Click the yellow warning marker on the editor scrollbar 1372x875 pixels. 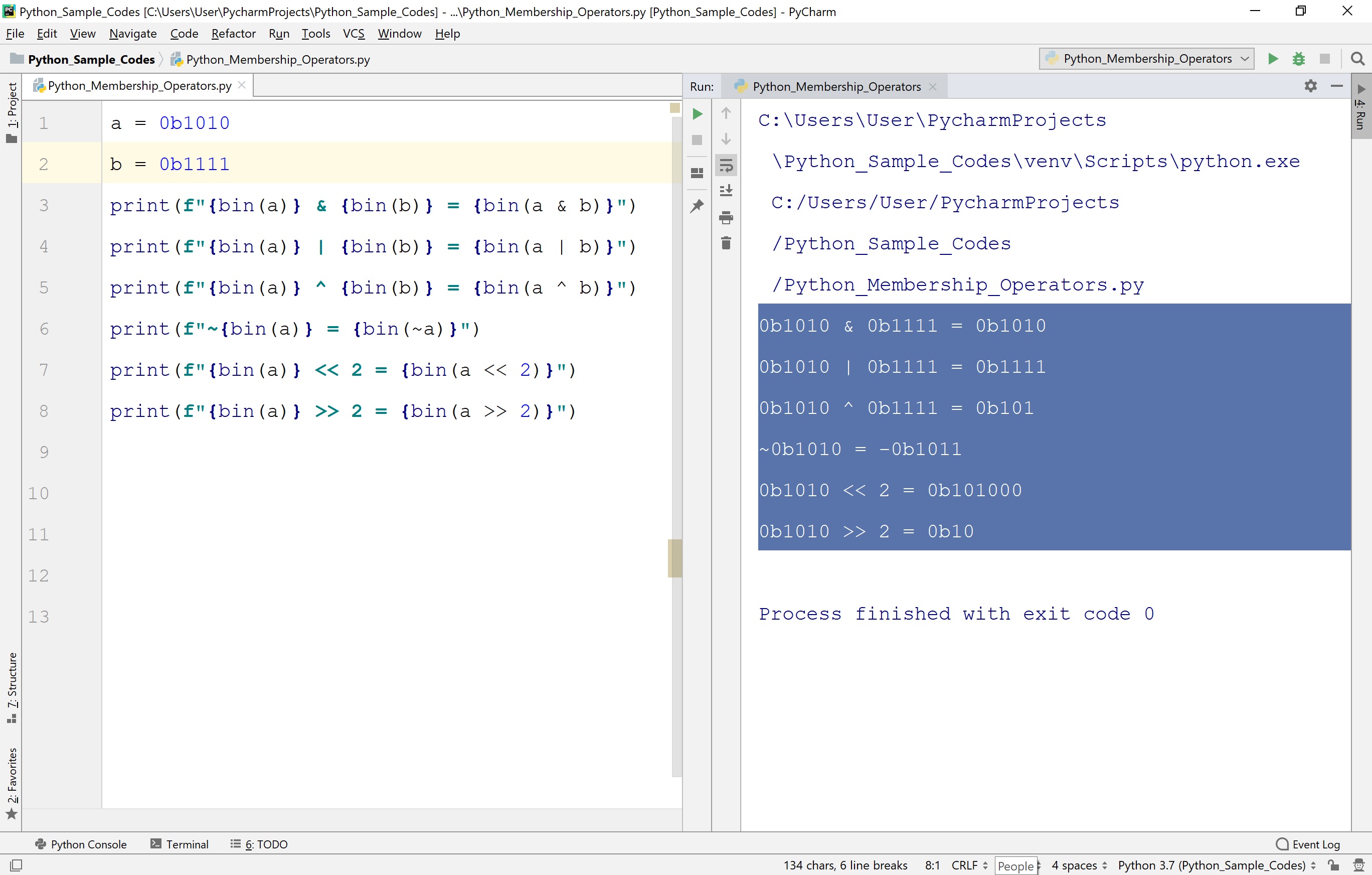click(x=674, y=558)
